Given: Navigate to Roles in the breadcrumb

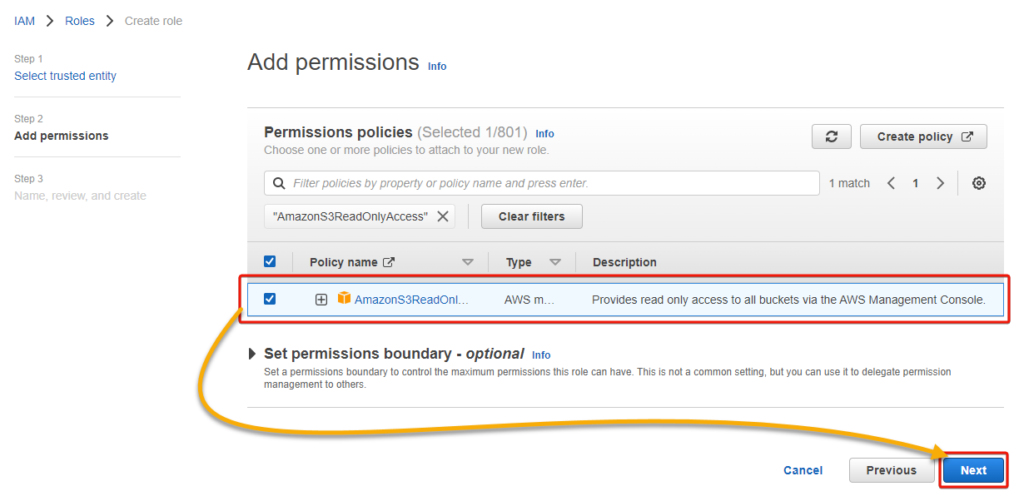Looking at the screenshot, I should point(78,21).
